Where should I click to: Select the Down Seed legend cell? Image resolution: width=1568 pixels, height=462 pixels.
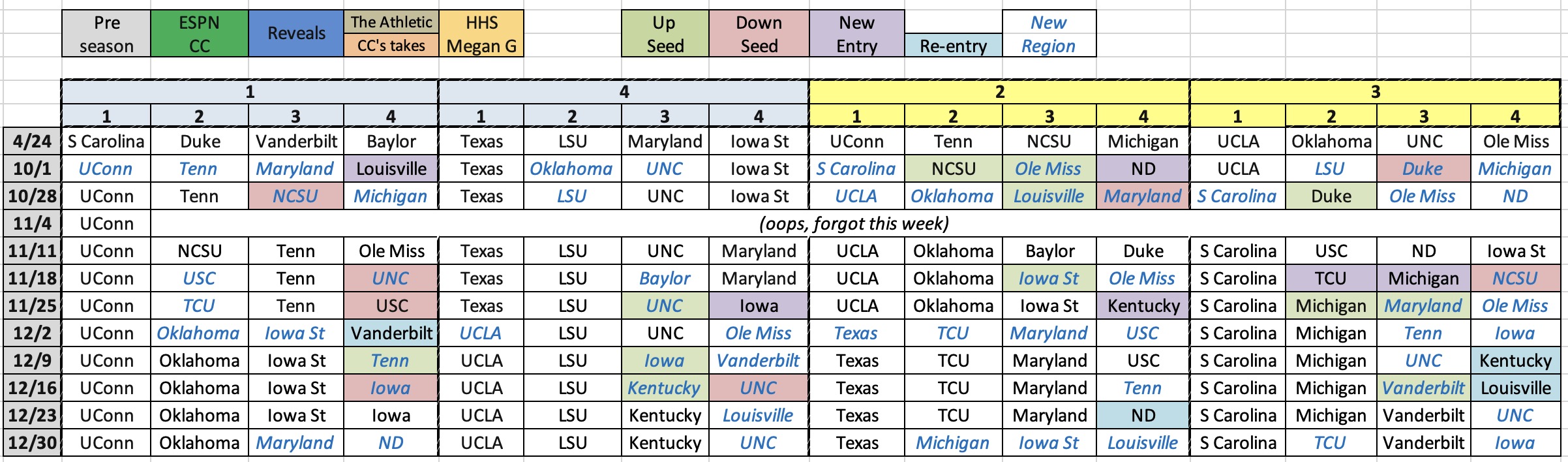pyautogui.click(x=759, y=34)
